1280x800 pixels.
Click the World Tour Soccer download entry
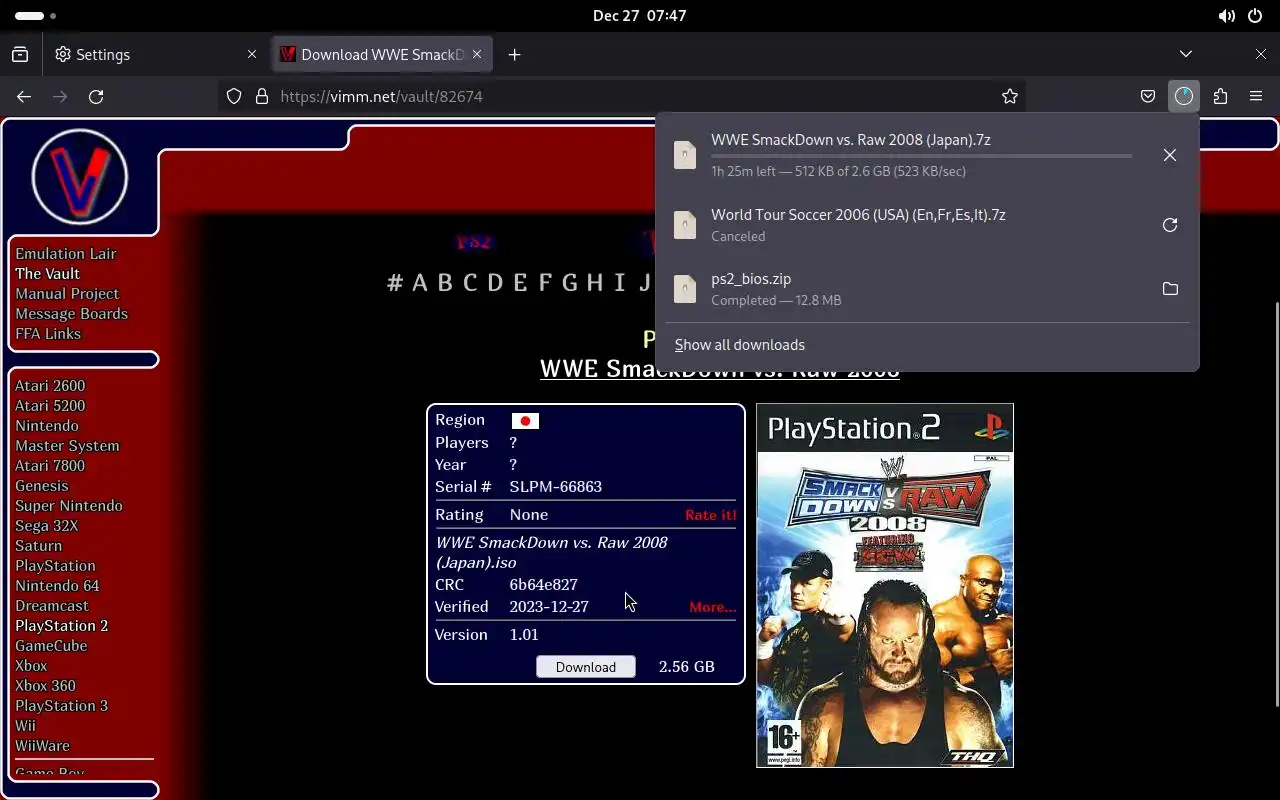(927, 225)
